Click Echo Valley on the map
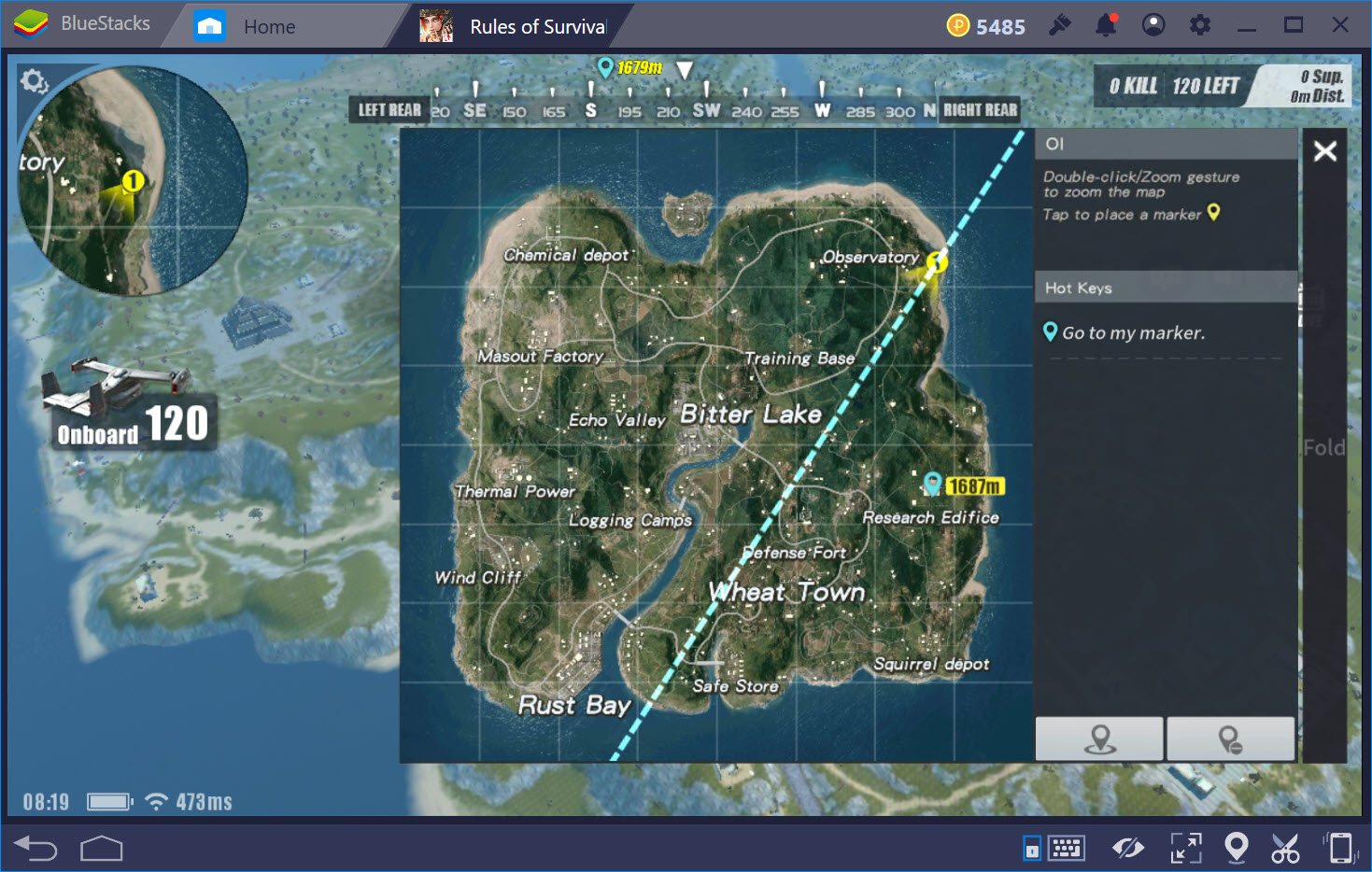Viewport: 1372px width, 872px height. 616,420
